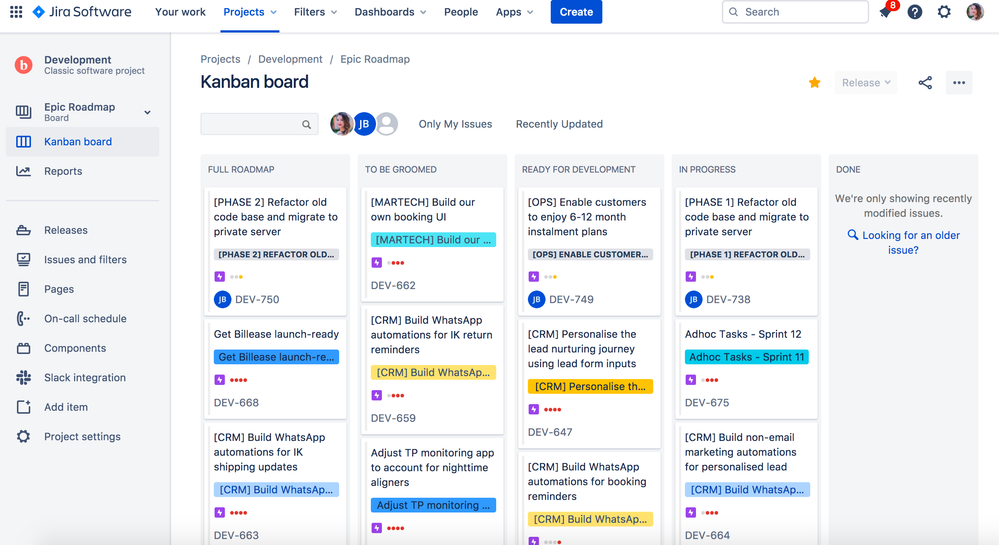Filter by the JB assignee avatar
The height and width of the screenshot is (545, 999).
point(364,124)
